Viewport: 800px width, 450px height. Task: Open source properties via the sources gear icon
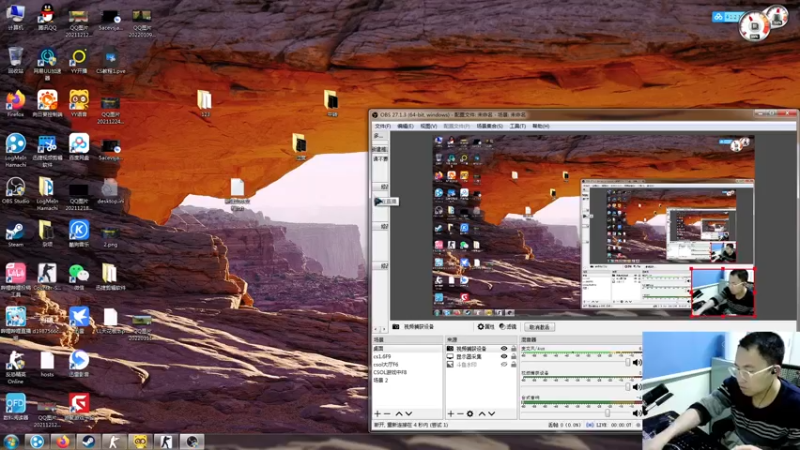[x=470, y=414]
